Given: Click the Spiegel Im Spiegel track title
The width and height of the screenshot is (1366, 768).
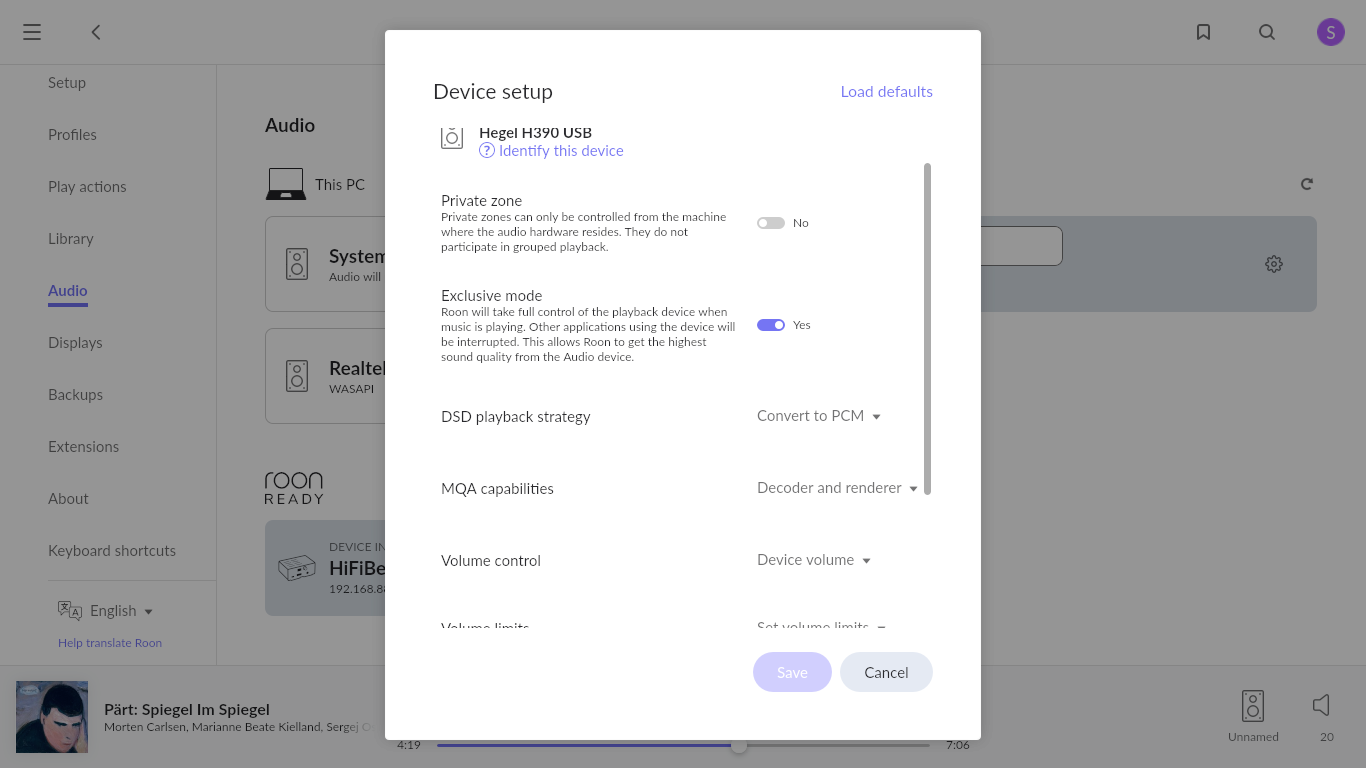Looking at the screenshot, I should pos(187,709).
